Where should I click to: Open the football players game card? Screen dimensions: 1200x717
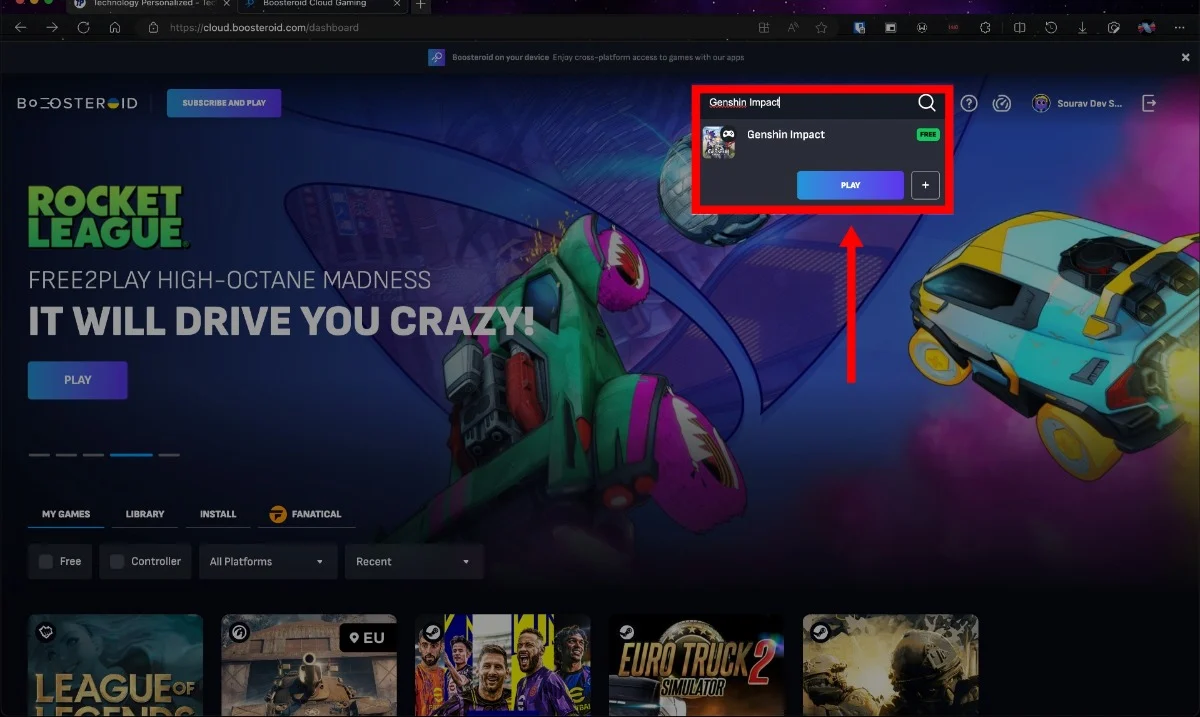tap(502, 665)
